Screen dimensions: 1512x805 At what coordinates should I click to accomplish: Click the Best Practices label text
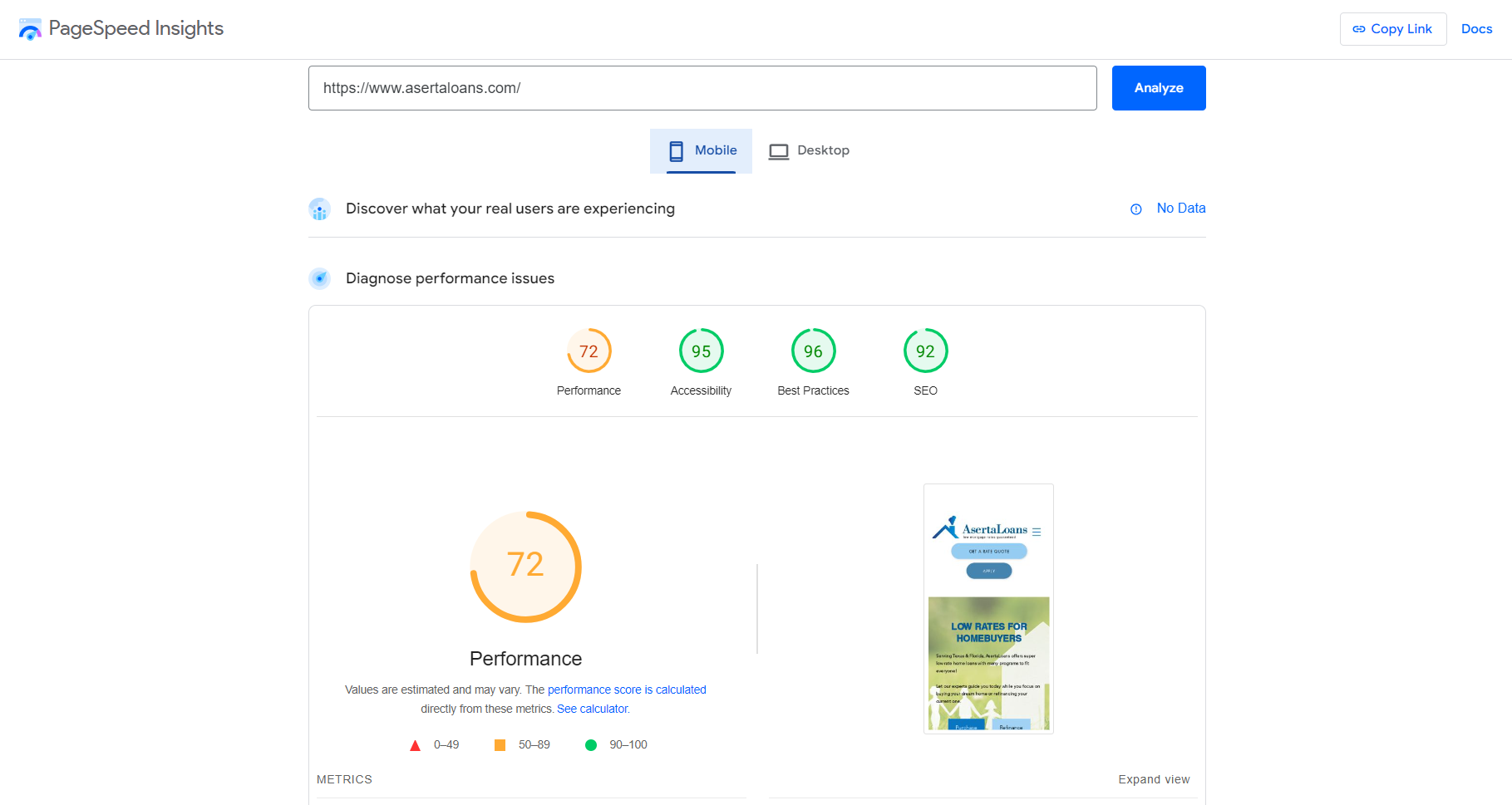click(x=813, y=390)
